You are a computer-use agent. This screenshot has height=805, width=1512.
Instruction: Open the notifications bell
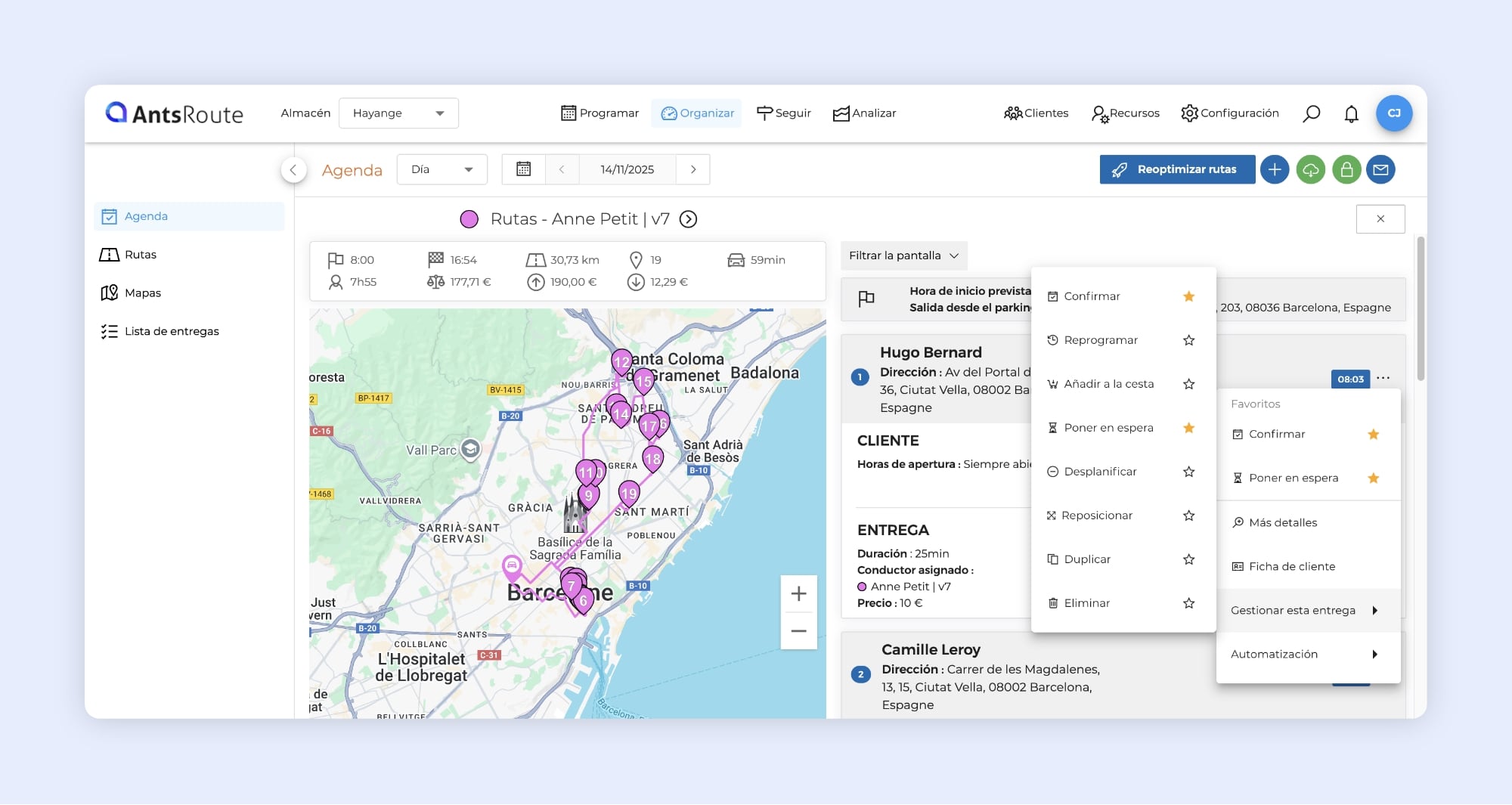pyautogui.click(x=1351, y=113)
